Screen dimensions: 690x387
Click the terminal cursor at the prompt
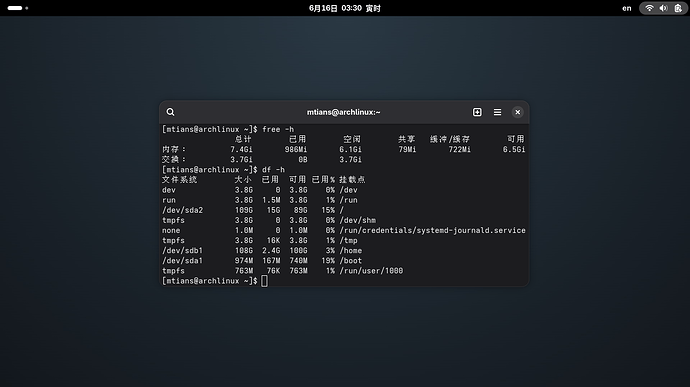(x=264, y=281)
